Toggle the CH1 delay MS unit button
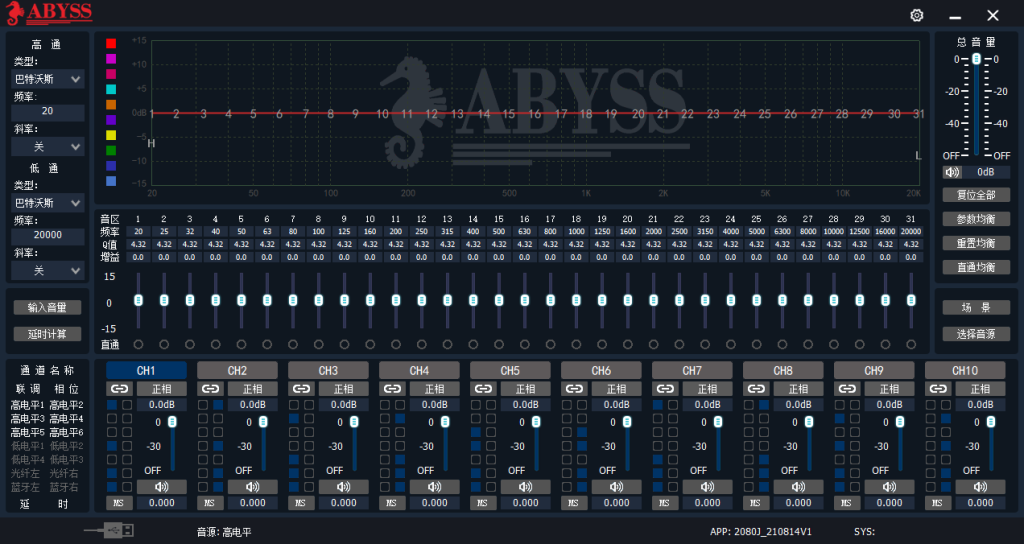 (x=119, y=503)
